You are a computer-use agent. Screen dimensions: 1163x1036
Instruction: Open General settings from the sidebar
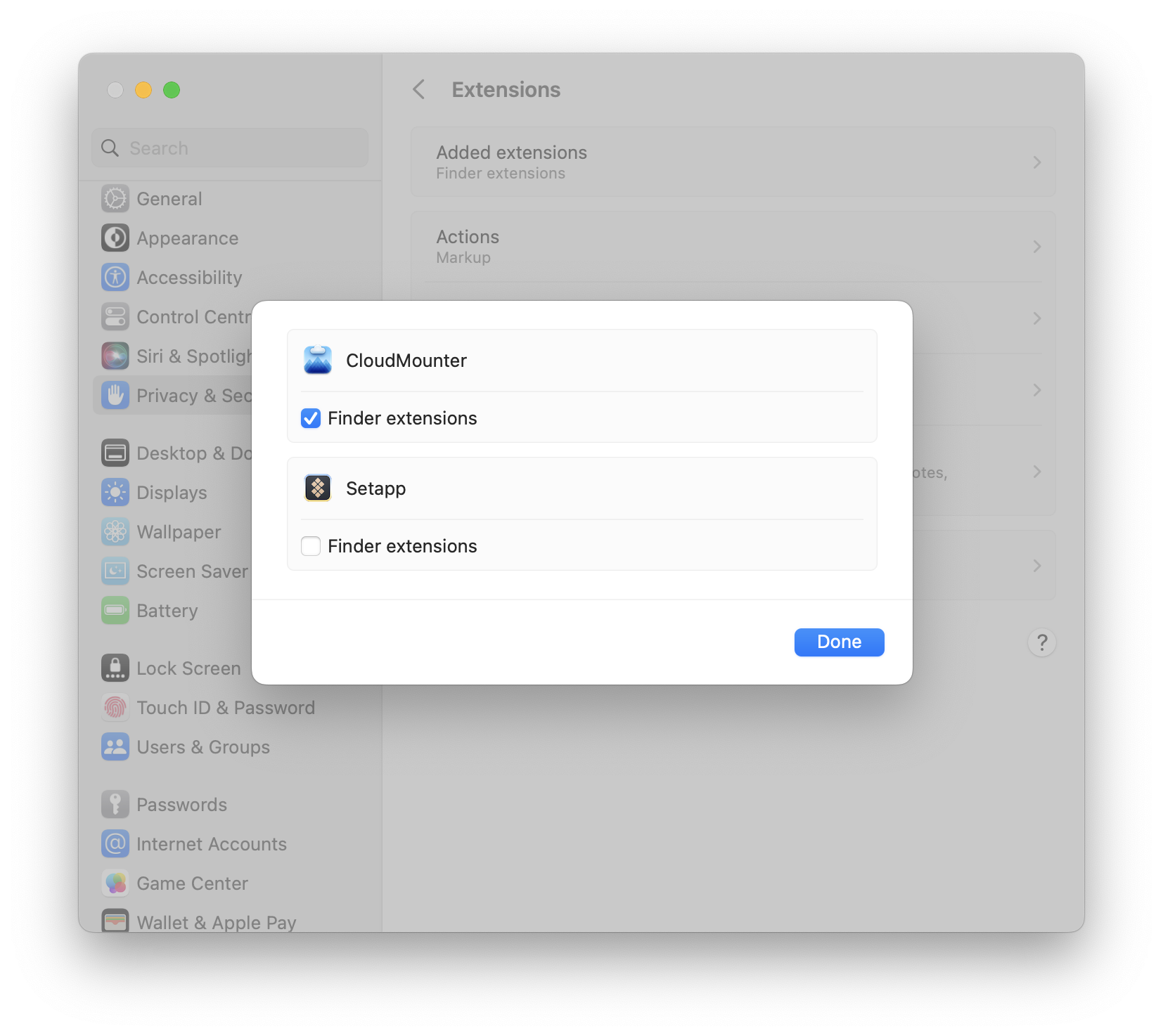169,198
